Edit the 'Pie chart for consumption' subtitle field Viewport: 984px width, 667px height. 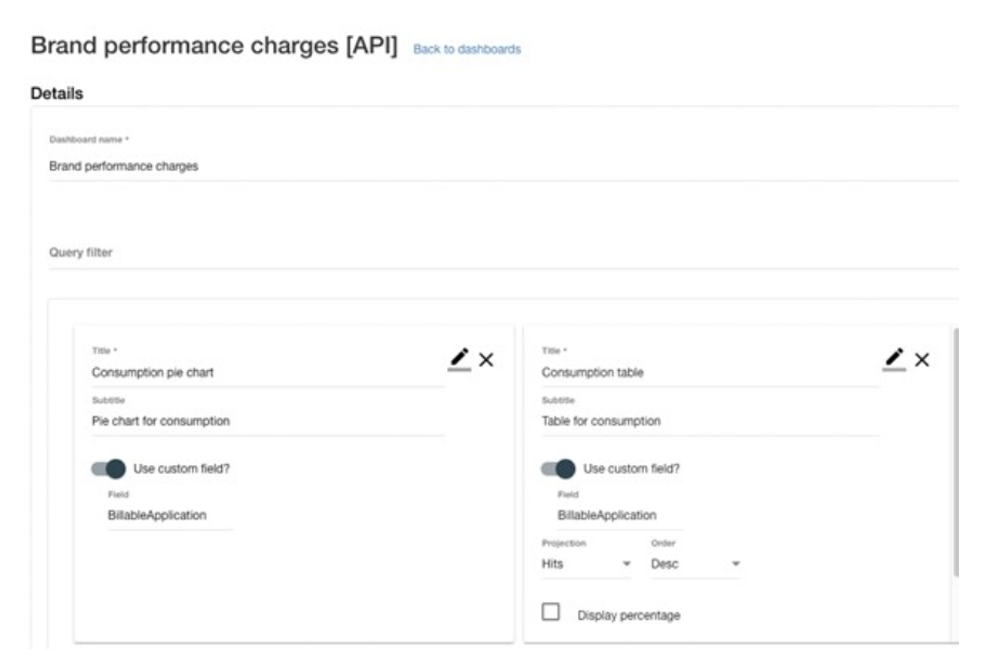(265, 421)
